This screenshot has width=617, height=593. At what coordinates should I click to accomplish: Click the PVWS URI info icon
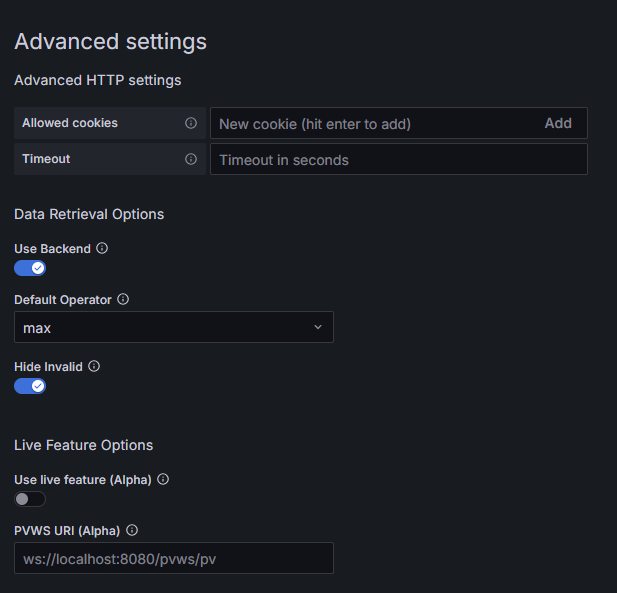[x=132, y=530]
